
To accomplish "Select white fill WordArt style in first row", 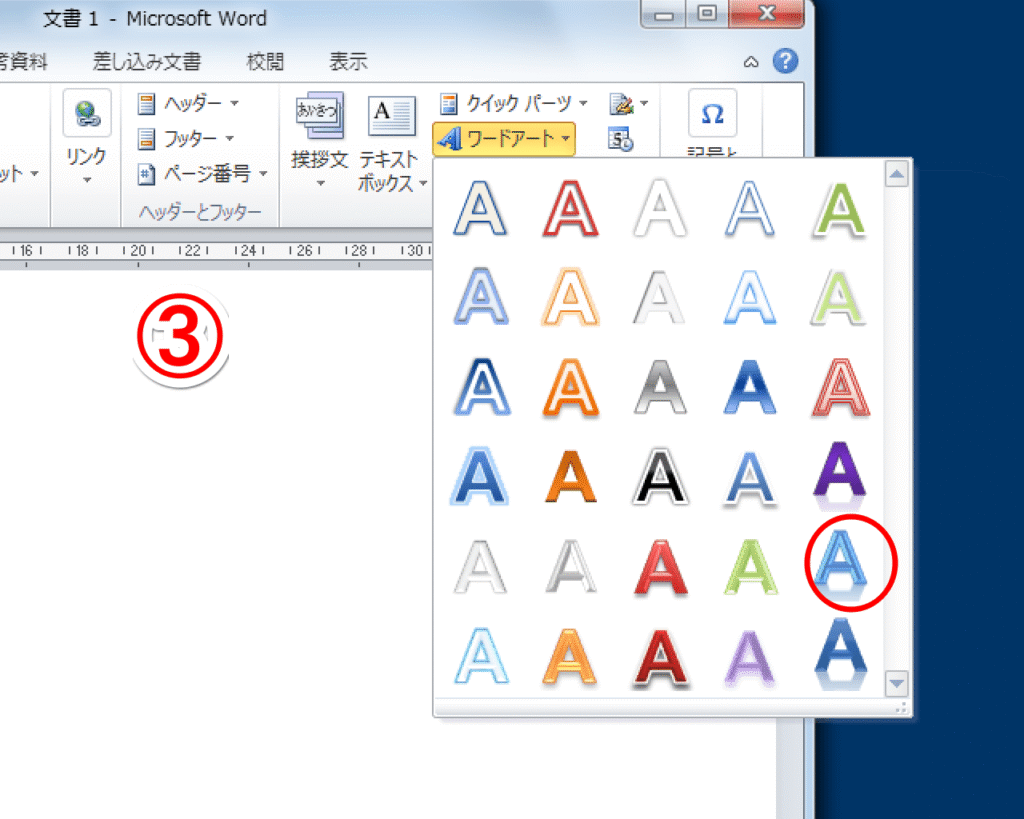I will (x=660, y=208).
